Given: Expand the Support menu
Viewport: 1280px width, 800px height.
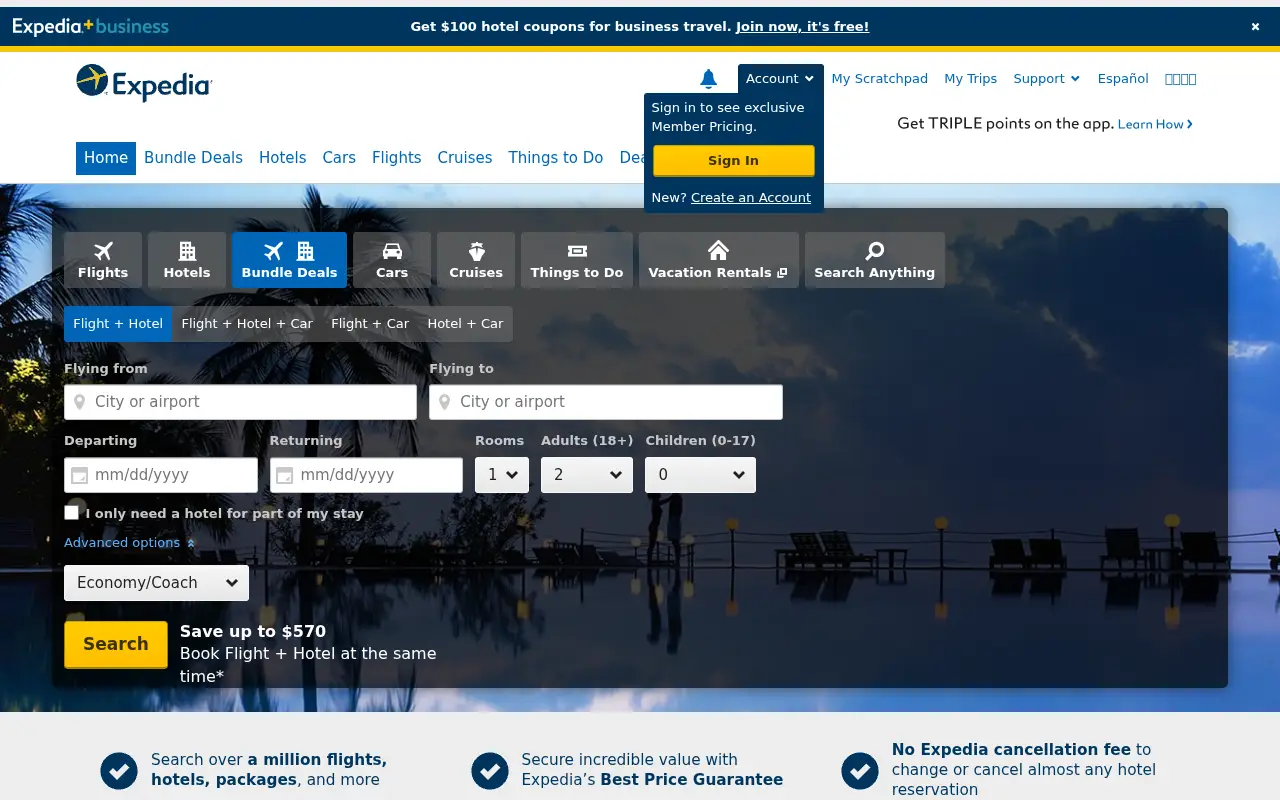Looking at the screenshot, I should pos(1046,79).
